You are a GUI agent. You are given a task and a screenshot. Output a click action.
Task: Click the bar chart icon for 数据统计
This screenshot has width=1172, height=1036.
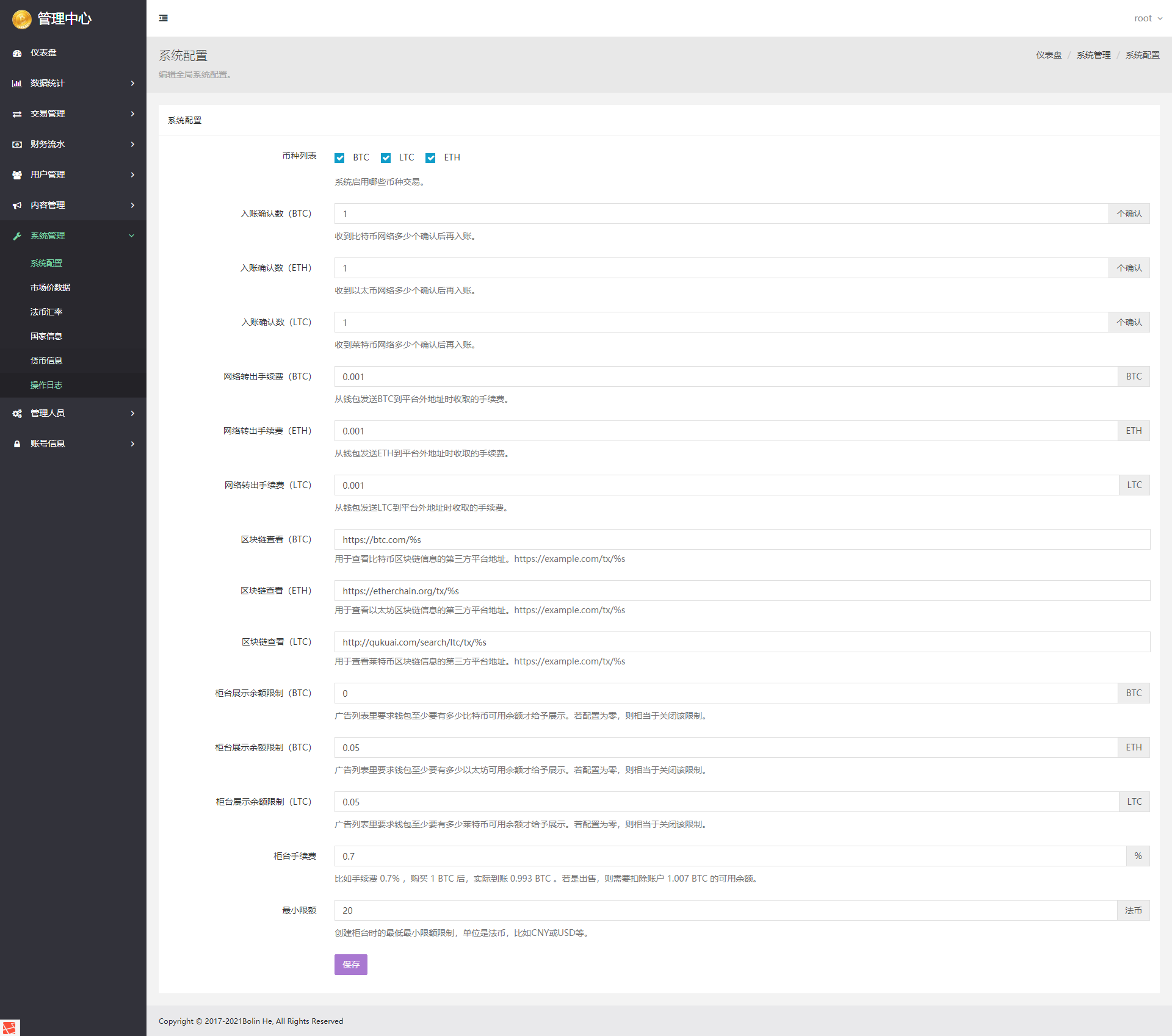[17, 84]
